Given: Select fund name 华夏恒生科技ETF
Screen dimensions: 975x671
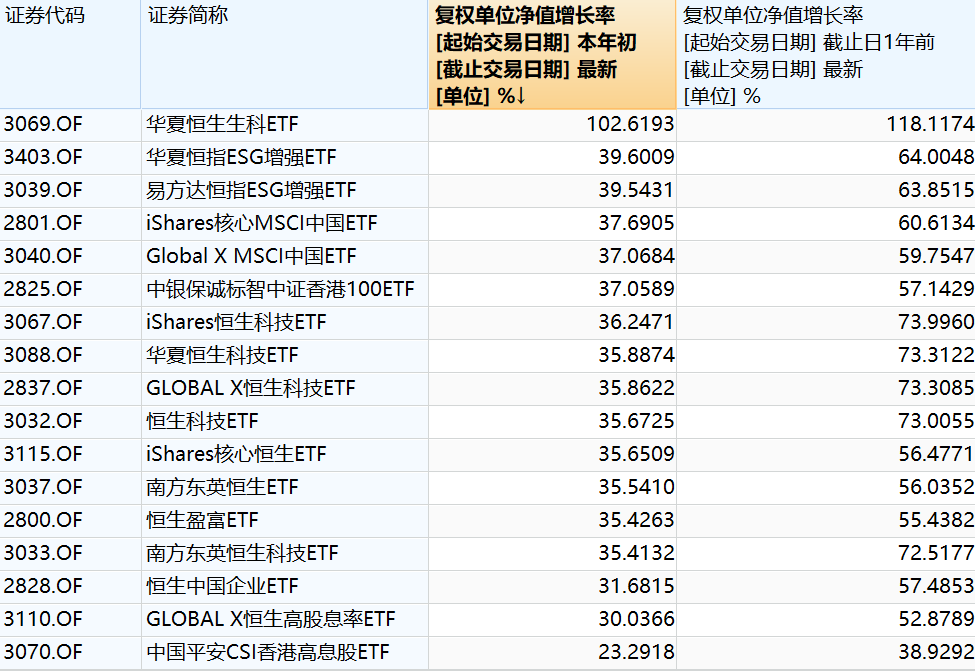Looking at the screenshot, I should [x=222, y=355].
